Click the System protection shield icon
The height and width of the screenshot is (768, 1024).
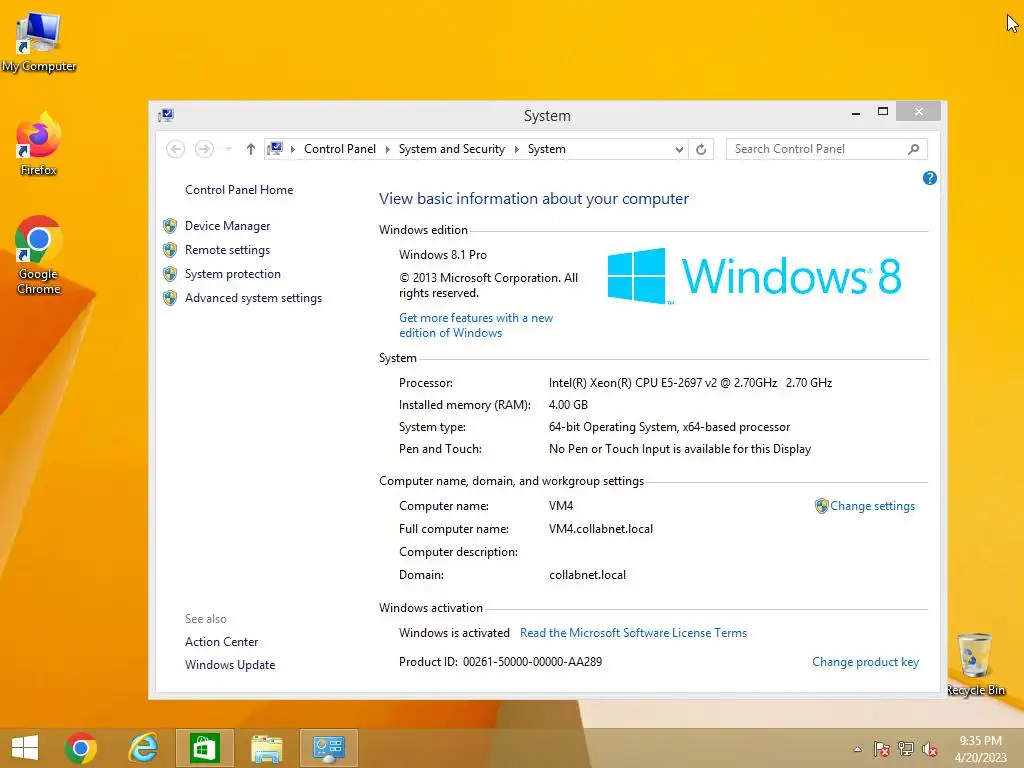pos(170,274)
